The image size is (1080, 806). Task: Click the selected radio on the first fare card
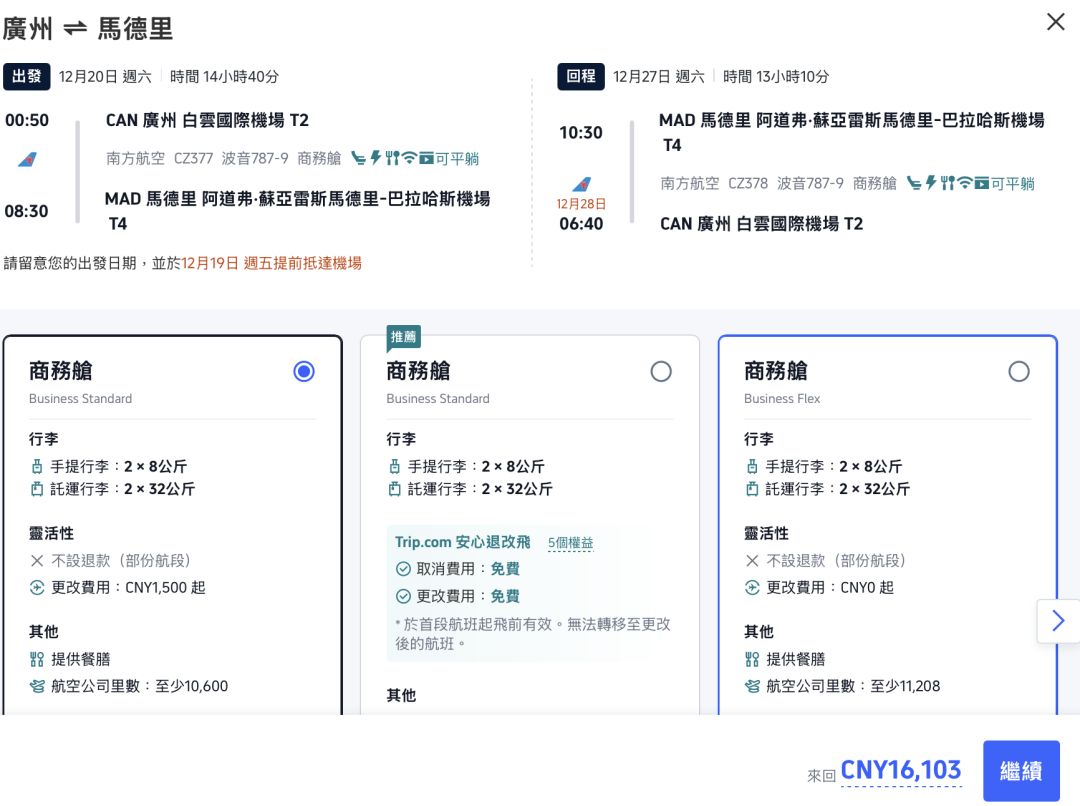pos(303,371)
